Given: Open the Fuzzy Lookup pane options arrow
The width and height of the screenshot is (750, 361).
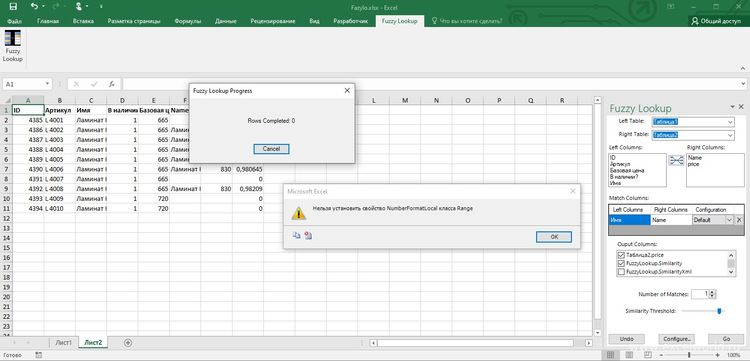Looking at the screenshot, I should [x=732, y=107].
